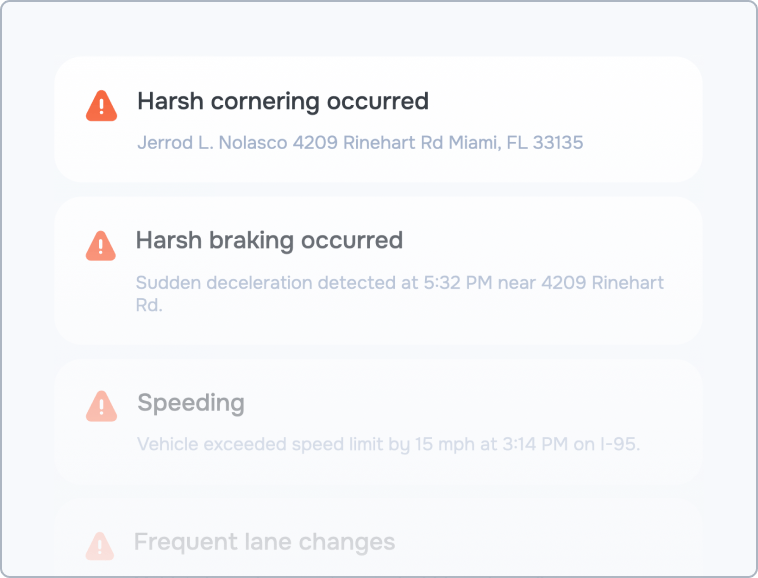758x578 pixels.
Task: Open the "Harsh braking occurred" alert title
Action: tap(269, 240)
